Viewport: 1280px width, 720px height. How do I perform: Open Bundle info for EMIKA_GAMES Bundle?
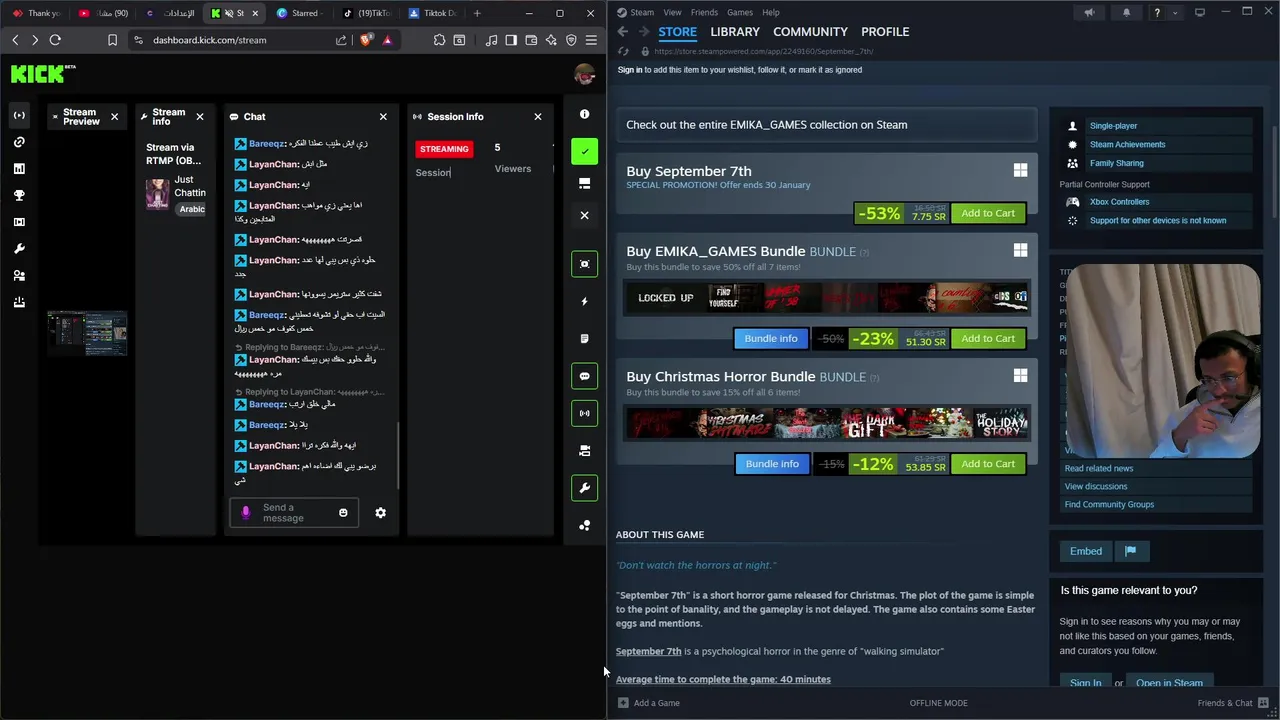click(771, 338)
